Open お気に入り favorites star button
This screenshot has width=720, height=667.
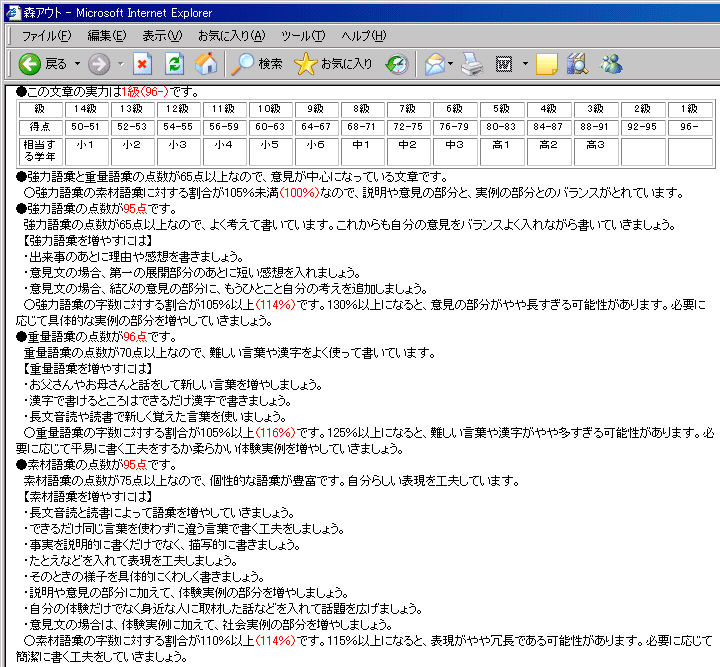pos(333,64)
